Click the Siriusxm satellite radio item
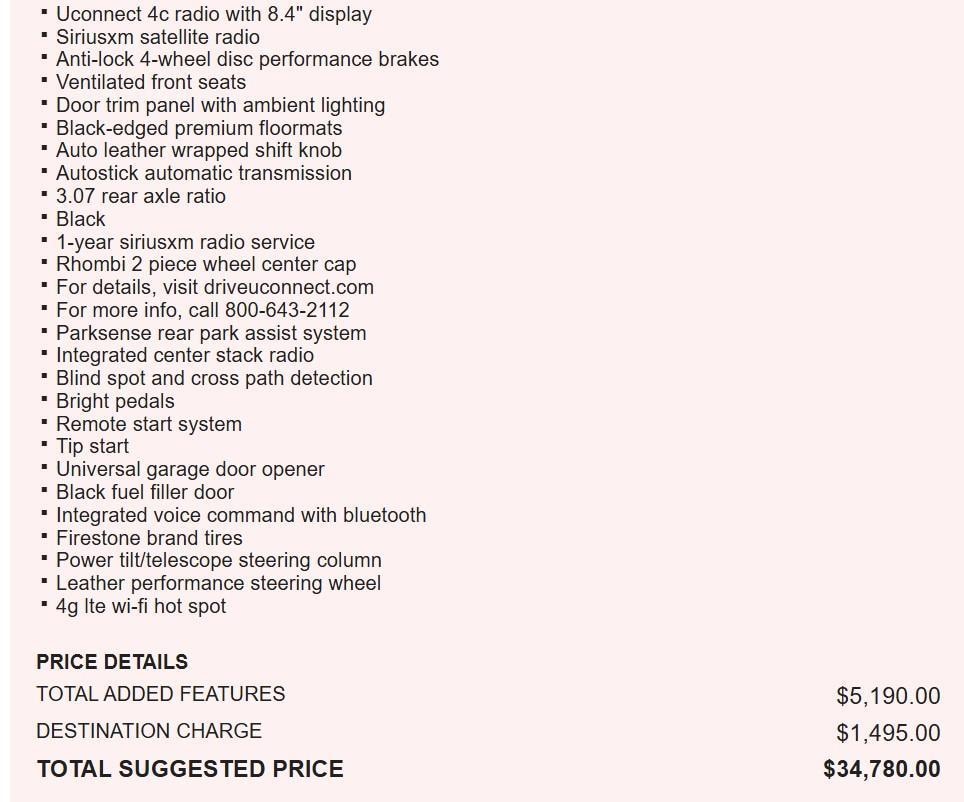This screenshot has height=802, width=964. point(157,37)
